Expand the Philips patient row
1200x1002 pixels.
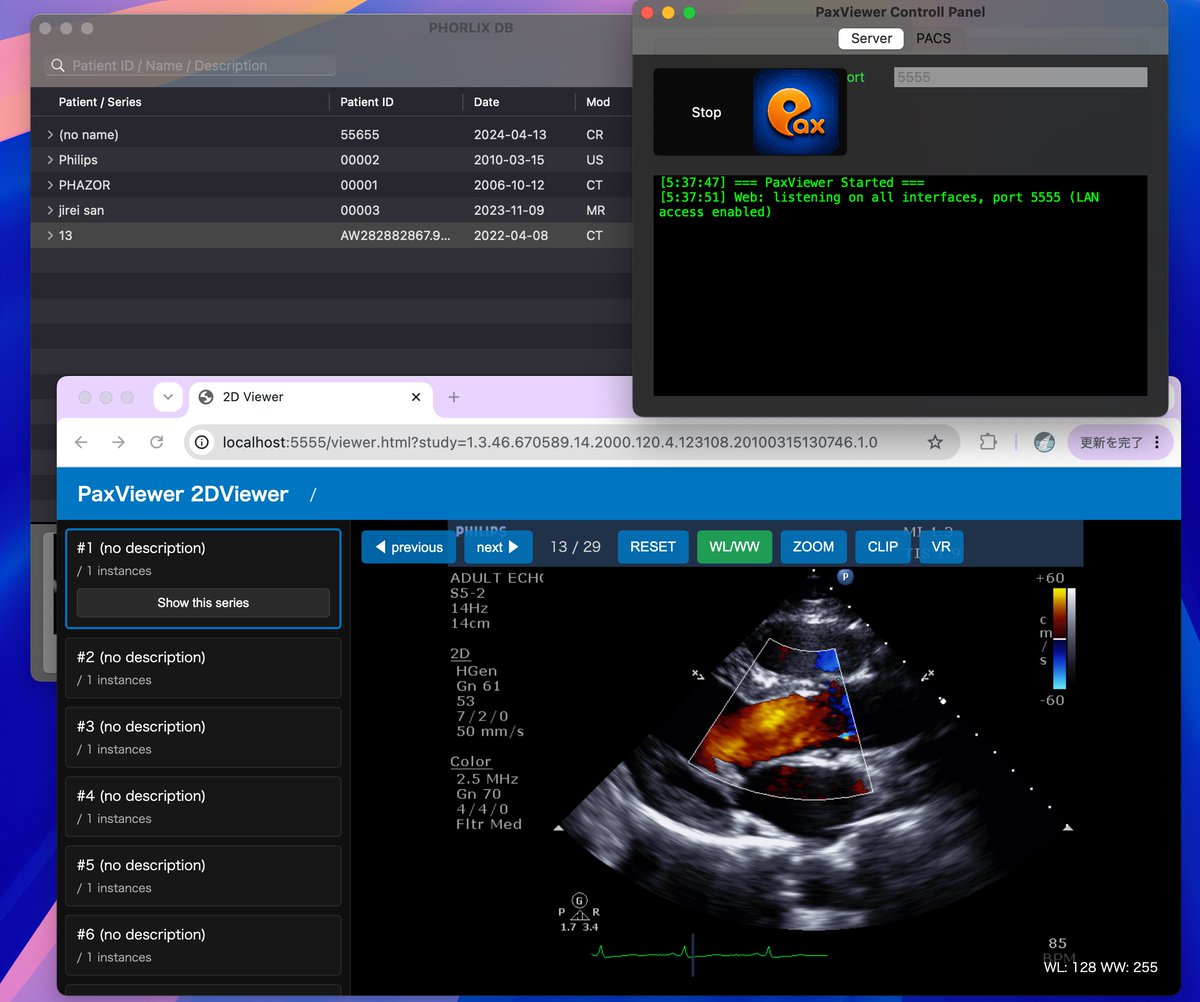(x=50, y=160)
